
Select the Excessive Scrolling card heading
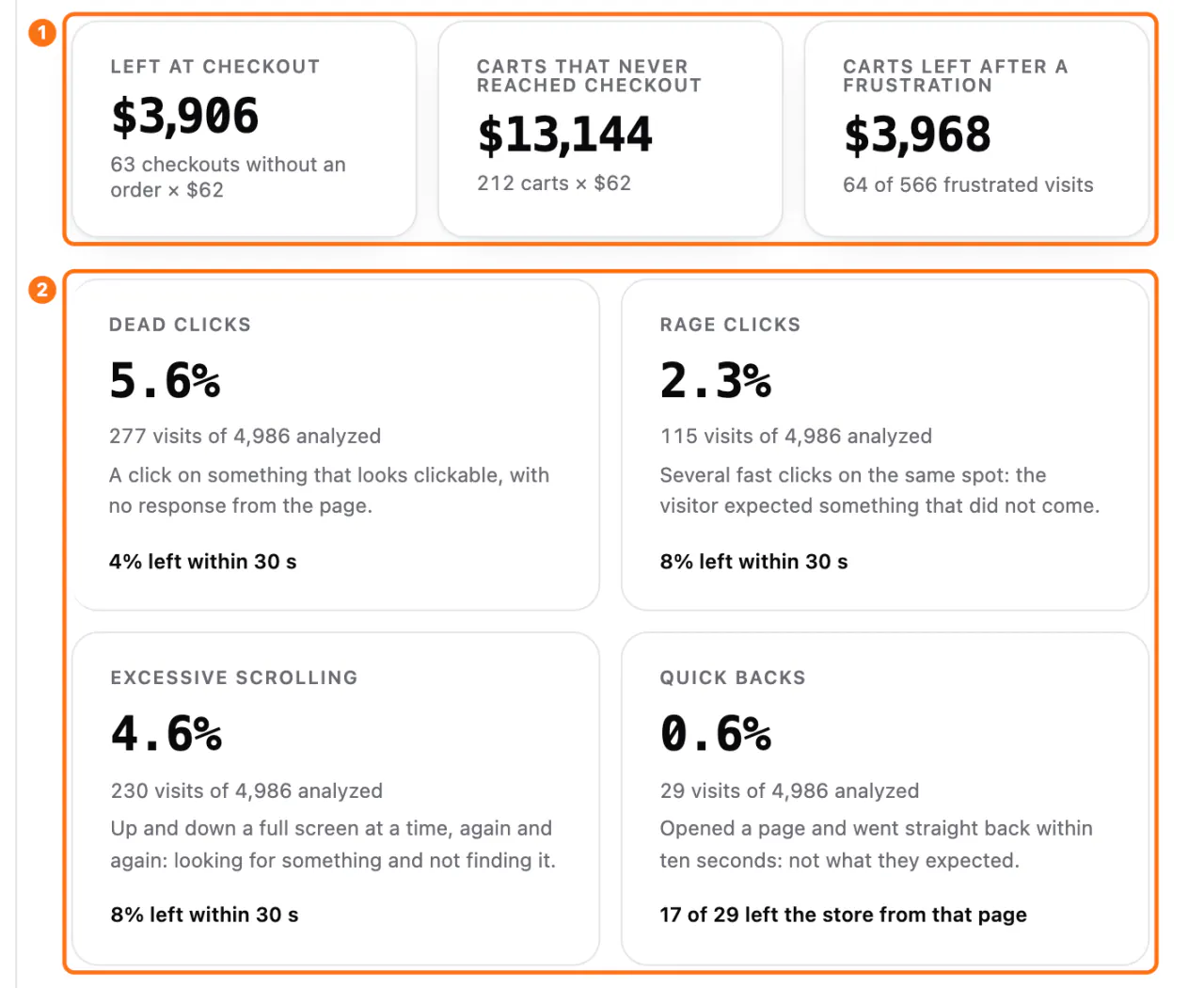[234, 677]
